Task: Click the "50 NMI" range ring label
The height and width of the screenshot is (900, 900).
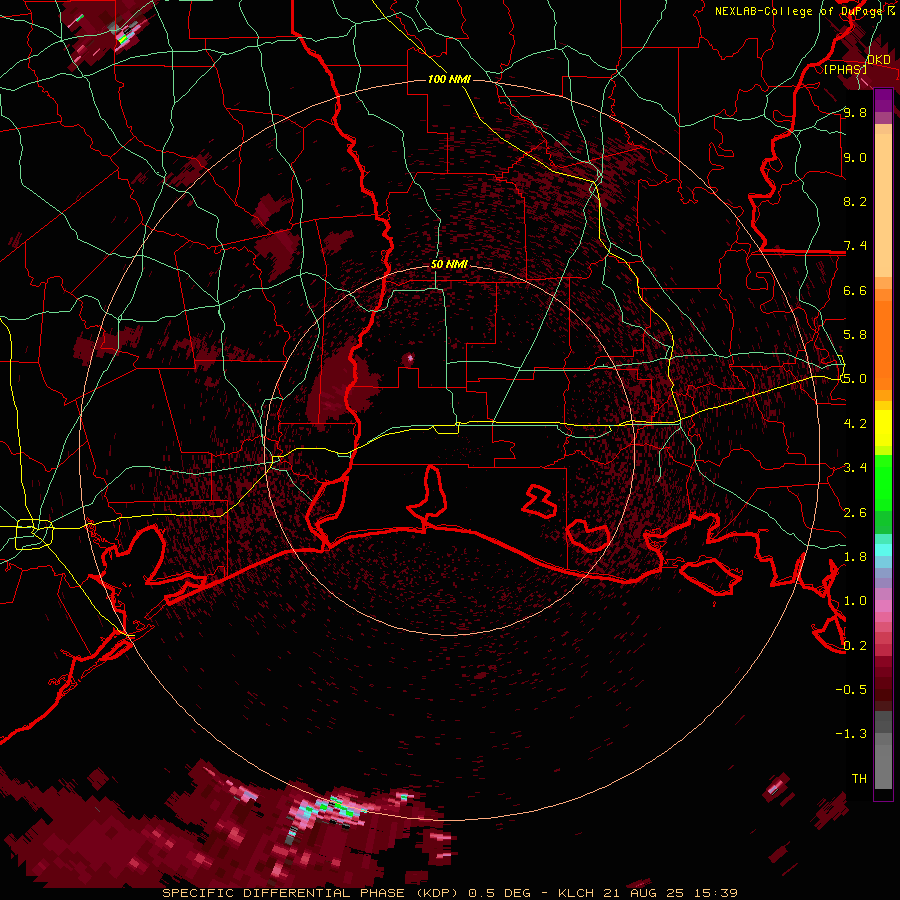Action: (449, 264)
